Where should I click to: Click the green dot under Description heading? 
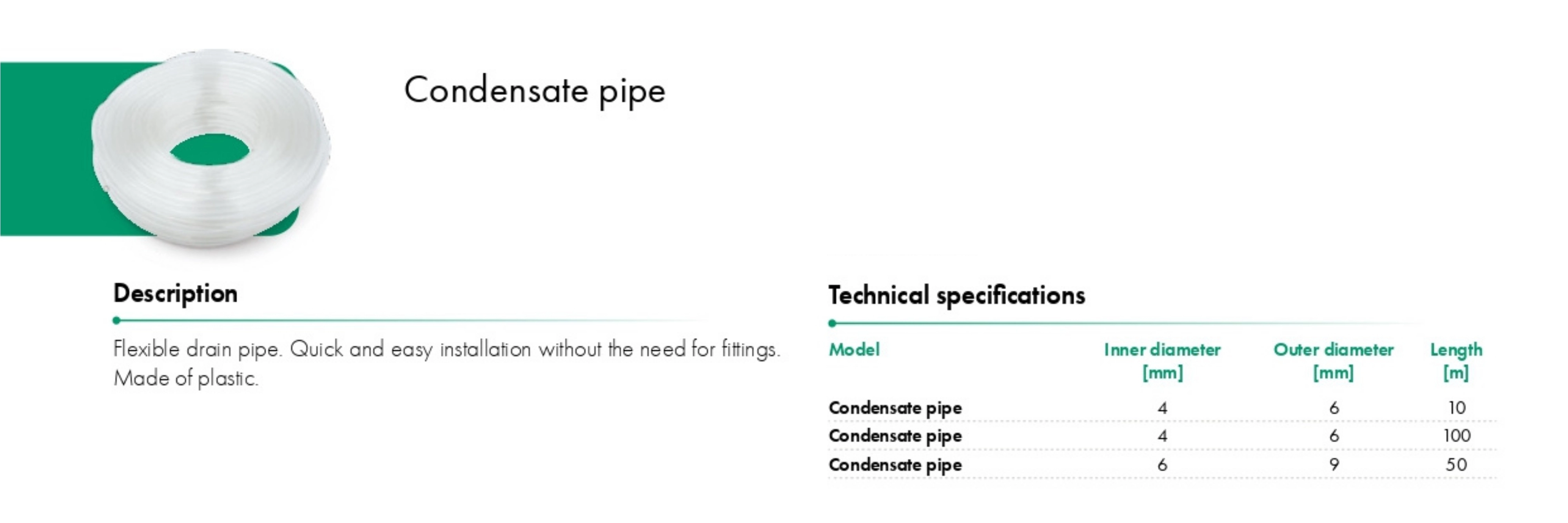116,320
